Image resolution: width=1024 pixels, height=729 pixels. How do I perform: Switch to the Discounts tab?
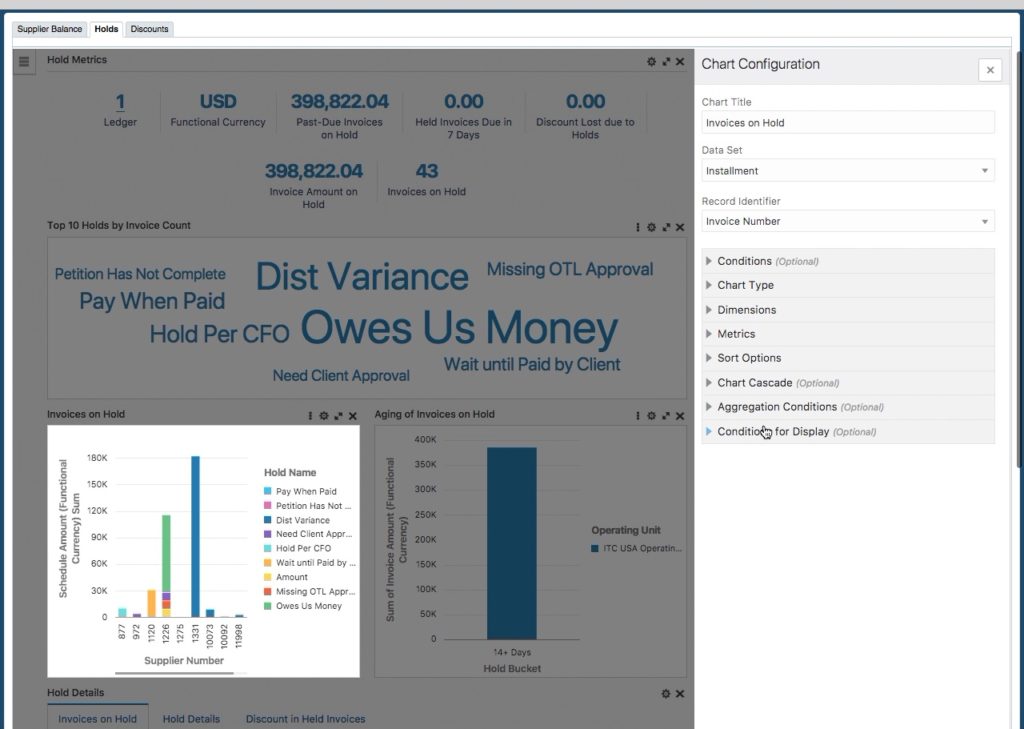tap(149, 29)
